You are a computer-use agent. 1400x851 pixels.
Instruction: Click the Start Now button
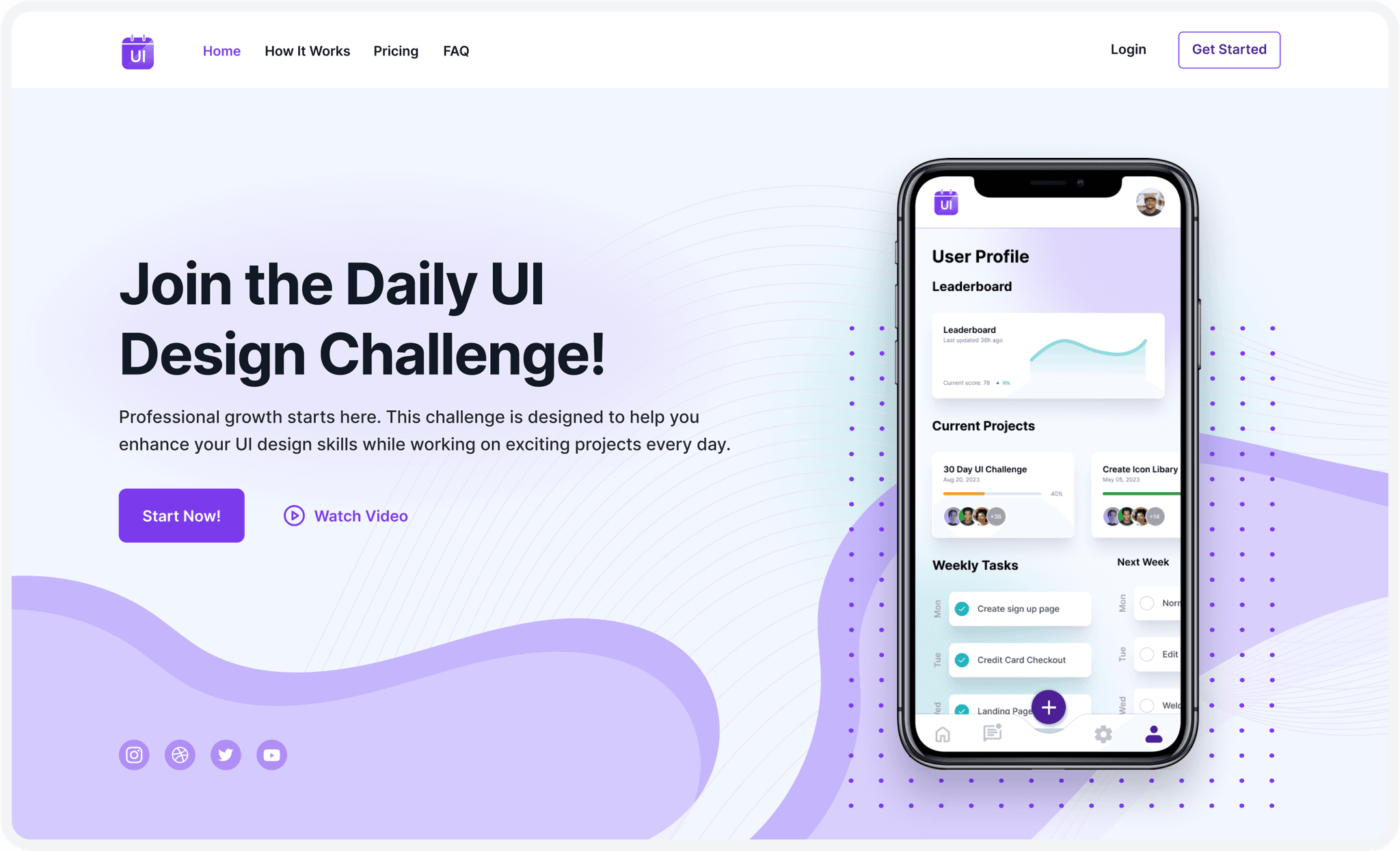point(181,516)
